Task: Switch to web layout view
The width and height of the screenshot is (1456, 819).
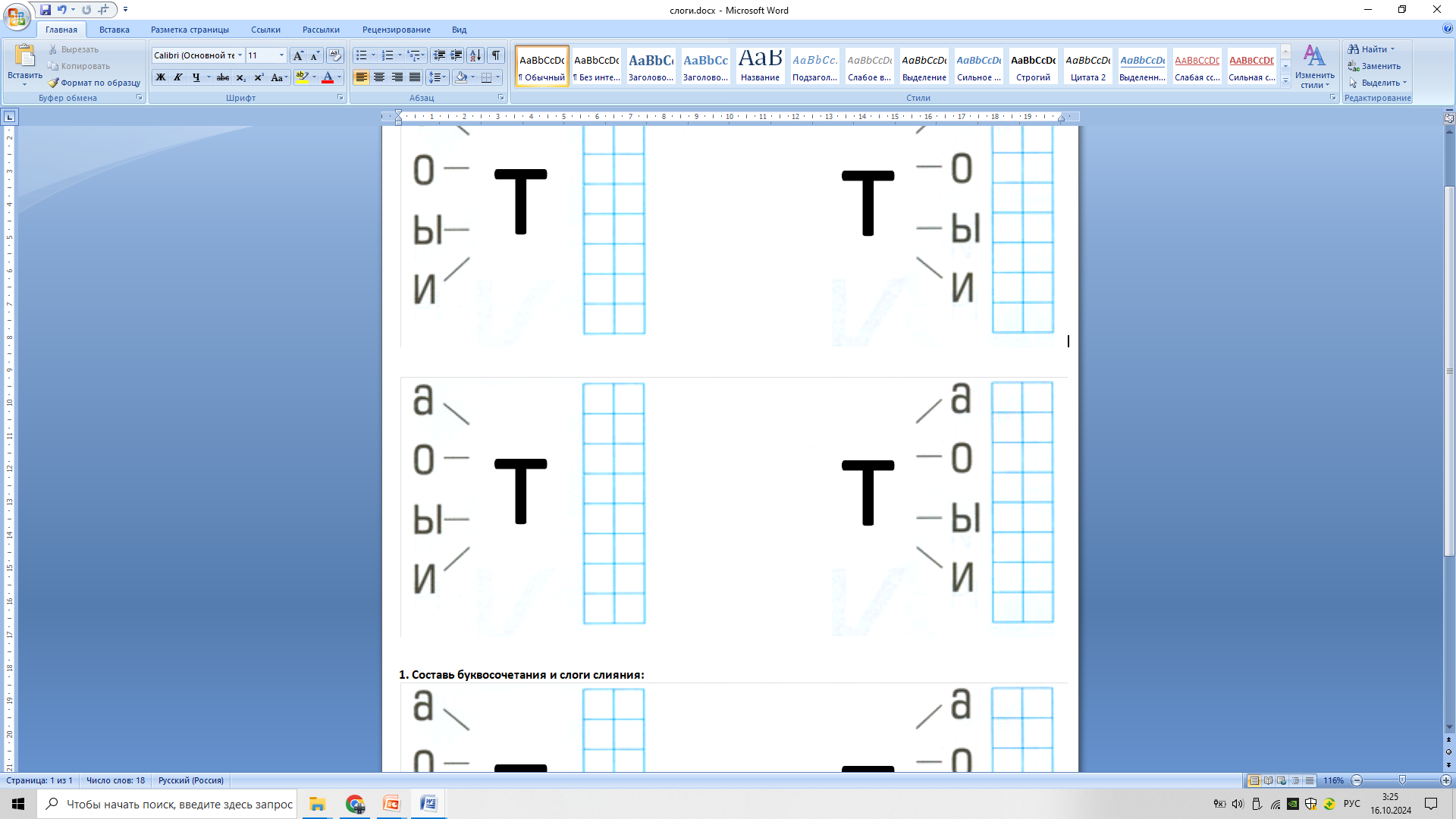Action: (1282, 780)
